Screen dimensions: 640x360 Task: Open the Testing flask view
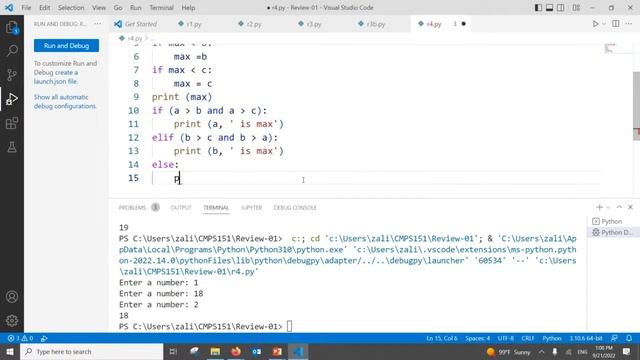tap(12, 147)
